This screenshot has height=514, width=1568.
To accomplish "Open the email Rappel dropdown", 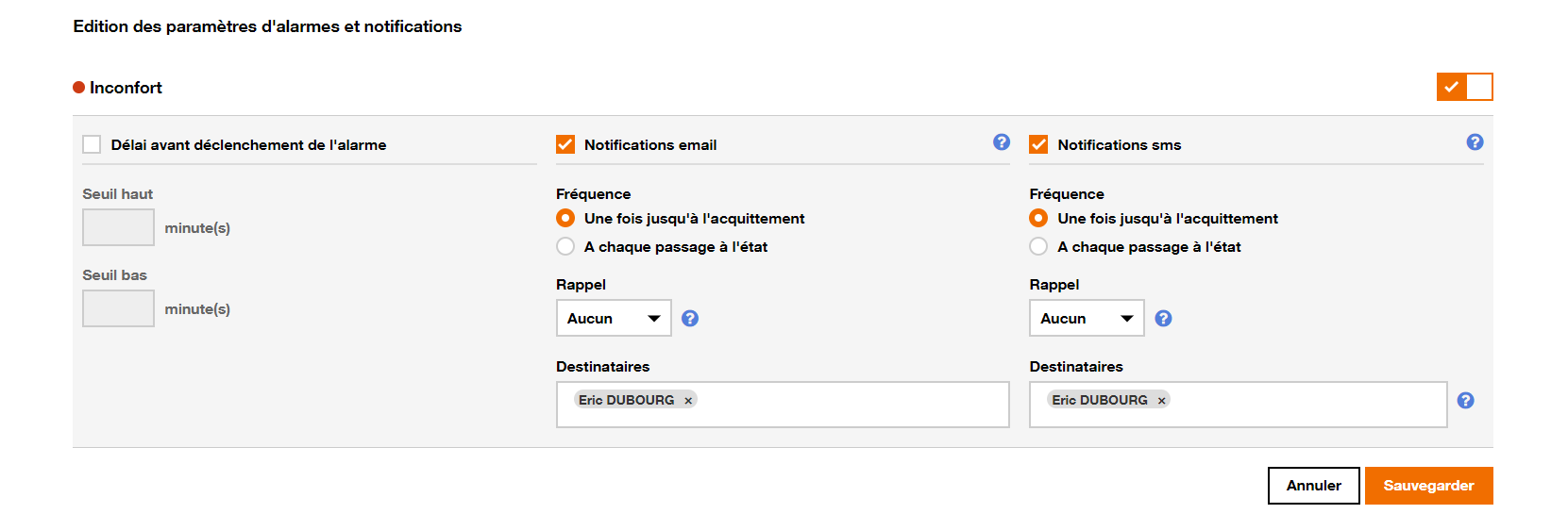I will pyautogui.click(x=614, y=319).
